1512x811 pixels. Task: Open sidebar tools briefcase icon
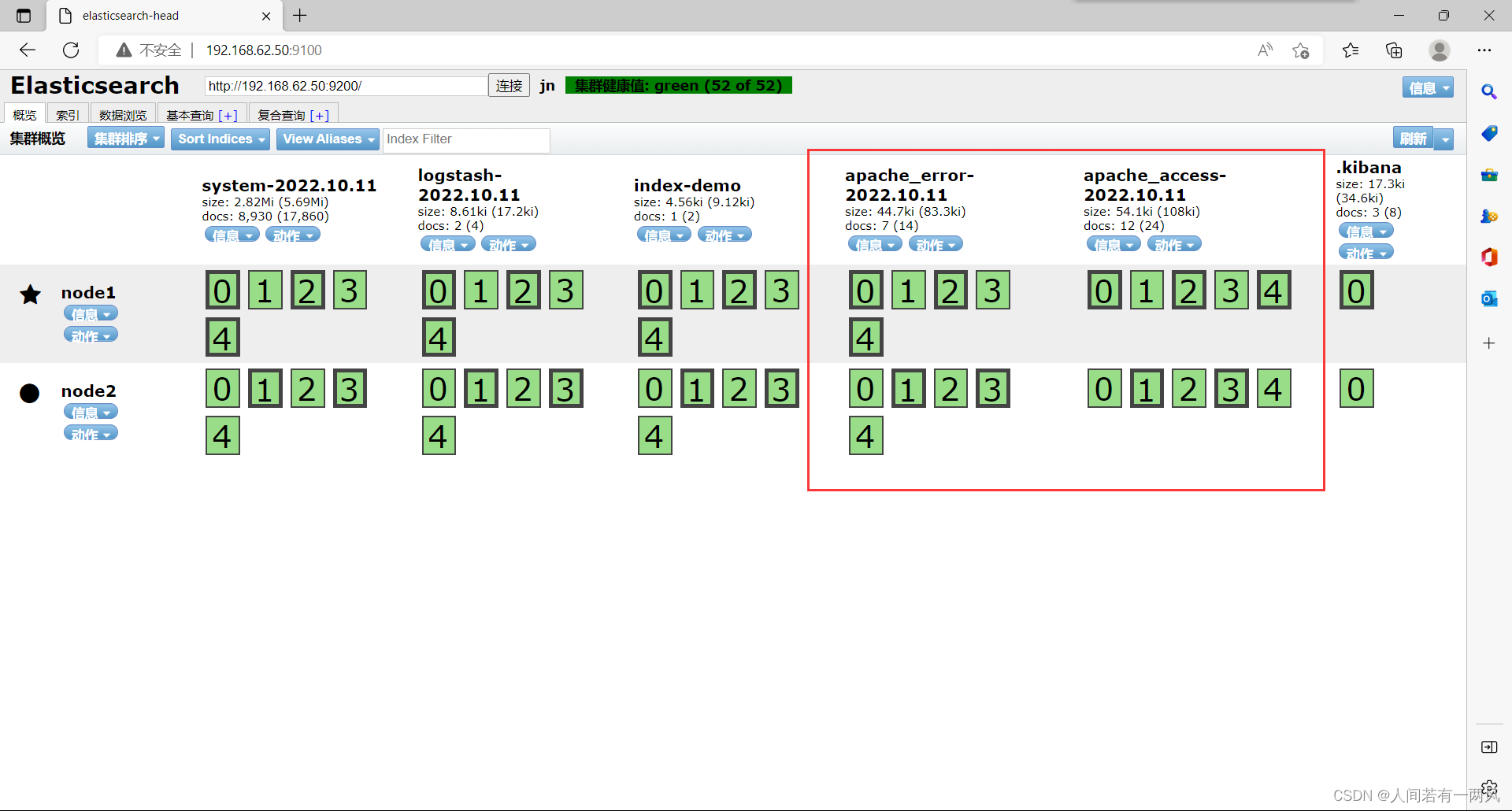(1489, 175)
